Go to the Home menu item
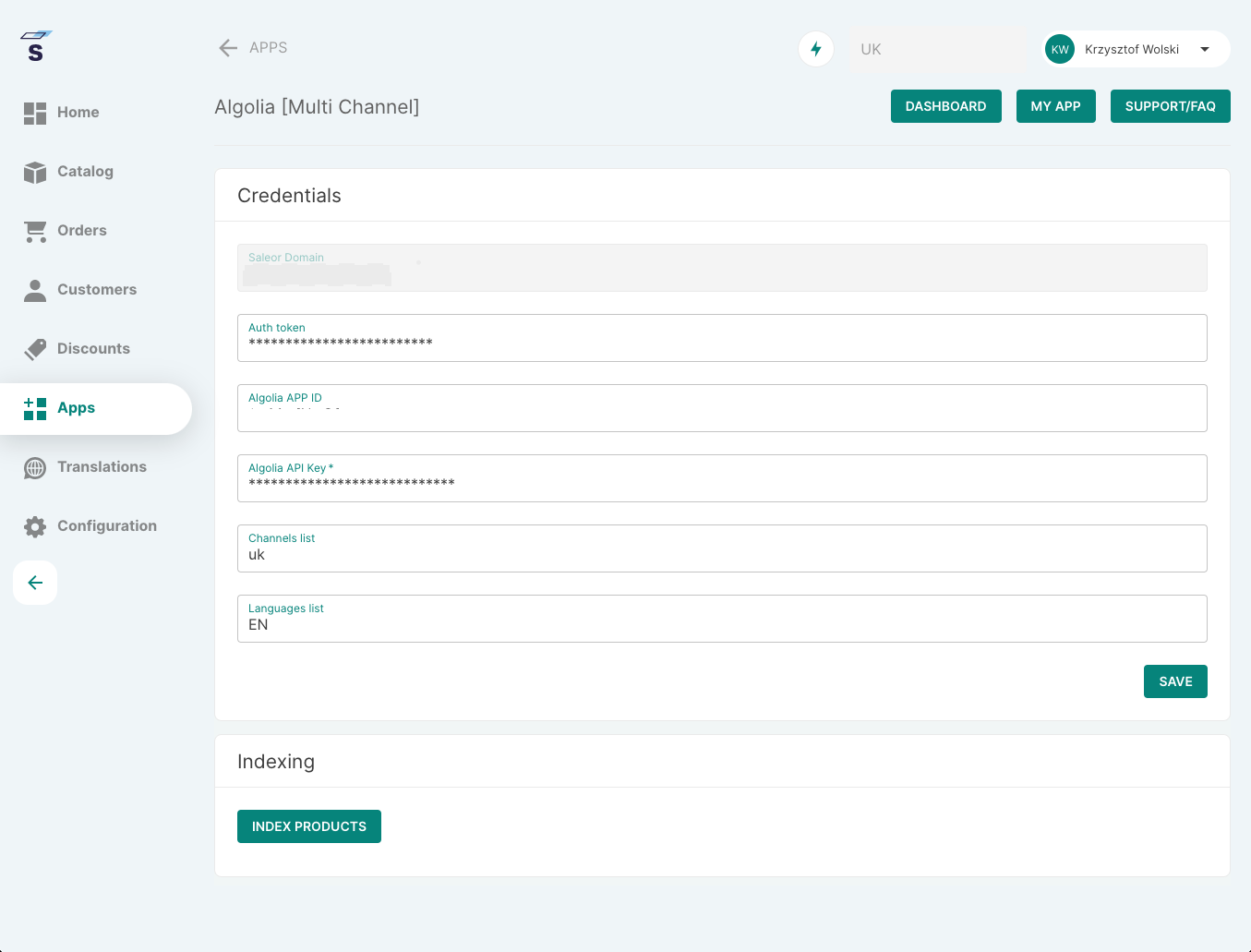Image resolution: width=1251 pixels, height=952 pixels. (x=78, y=113)
